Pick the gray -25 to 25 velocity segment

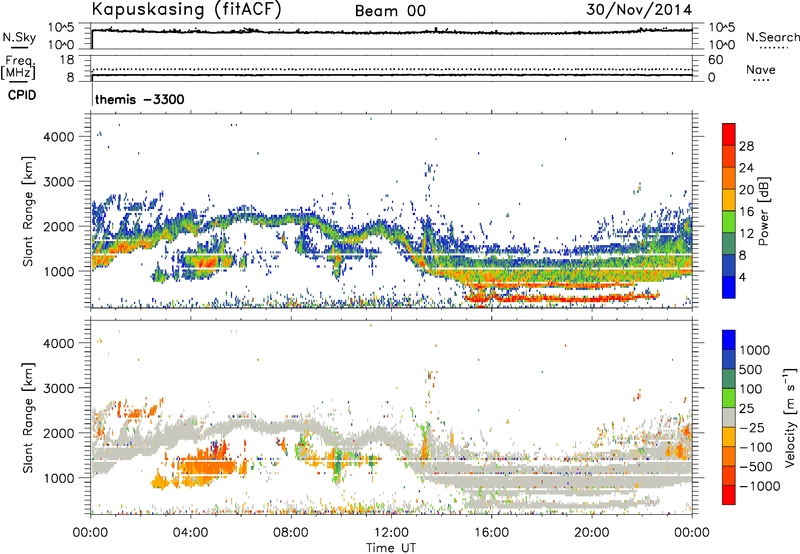(x=729, y=417)
